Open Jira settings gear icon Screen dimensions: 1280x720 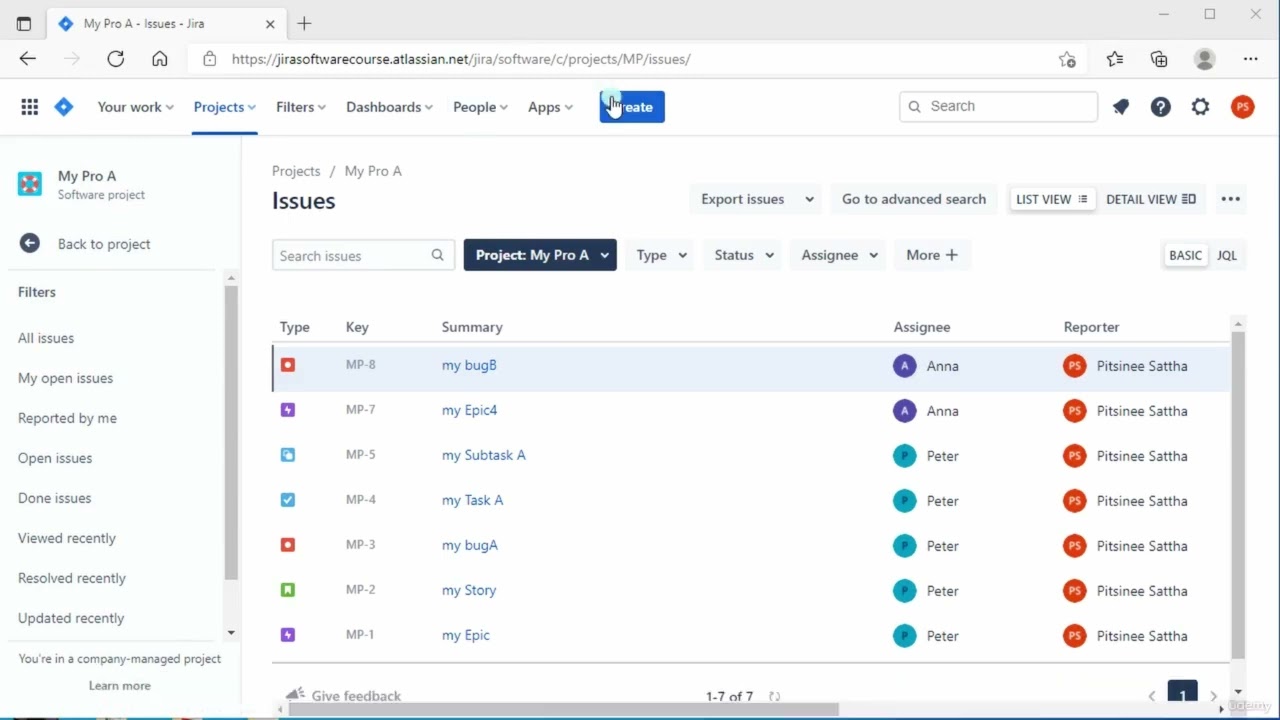[x=1200, y=107]
